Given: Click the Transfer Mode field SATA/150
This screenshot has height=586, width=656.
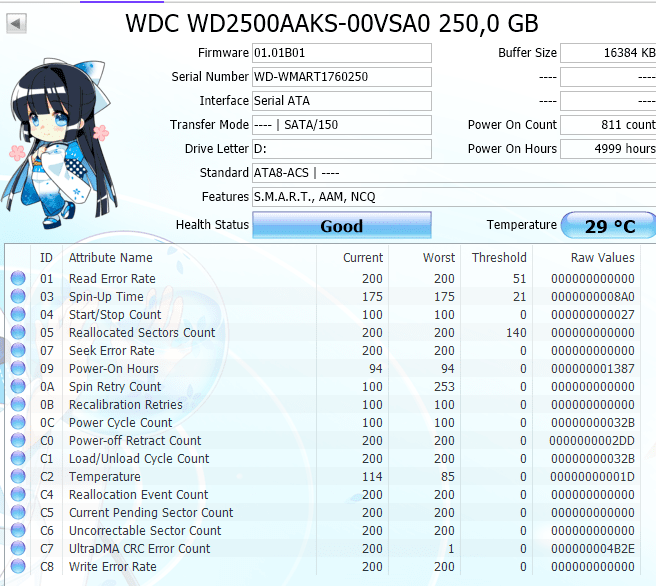Looking at the screenshot, I should [342, 125].
